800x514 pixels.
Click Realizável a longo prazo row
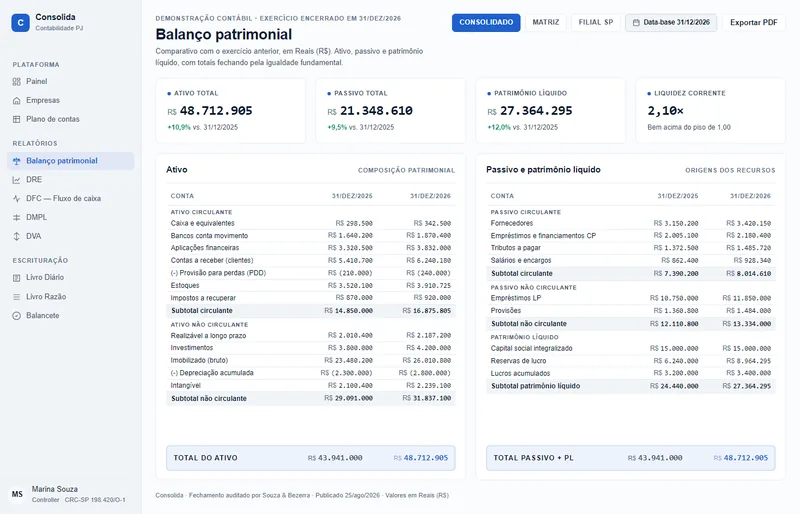(311, 336)
